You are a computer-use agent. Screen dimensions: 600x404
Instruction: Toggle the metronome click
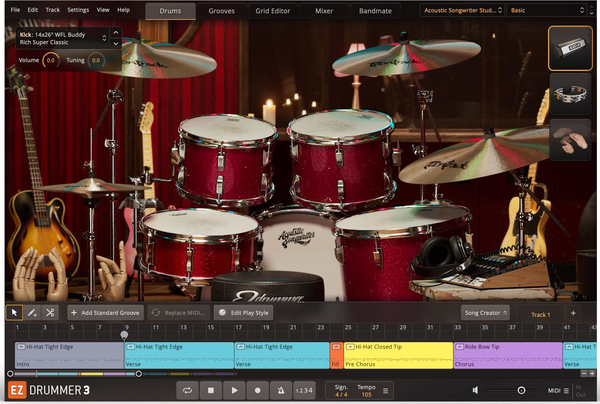click(x=281, y=389)
